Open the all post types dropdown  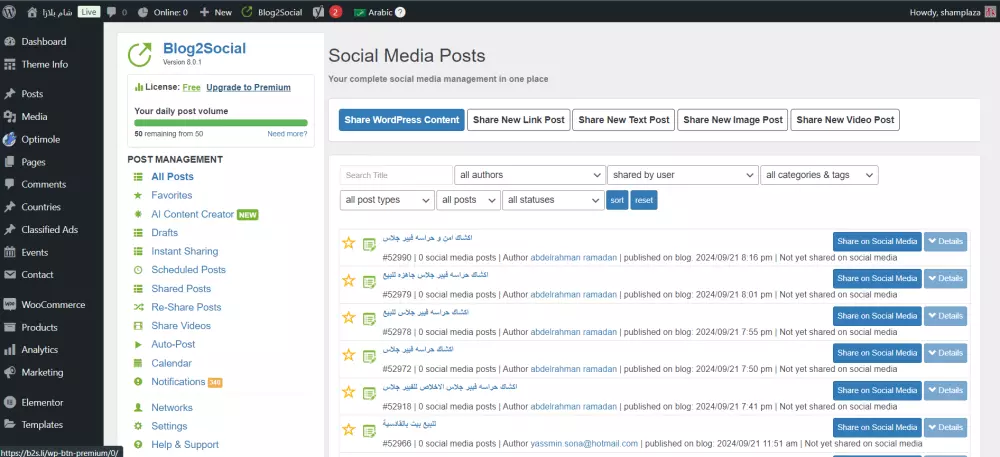[387, 199]
